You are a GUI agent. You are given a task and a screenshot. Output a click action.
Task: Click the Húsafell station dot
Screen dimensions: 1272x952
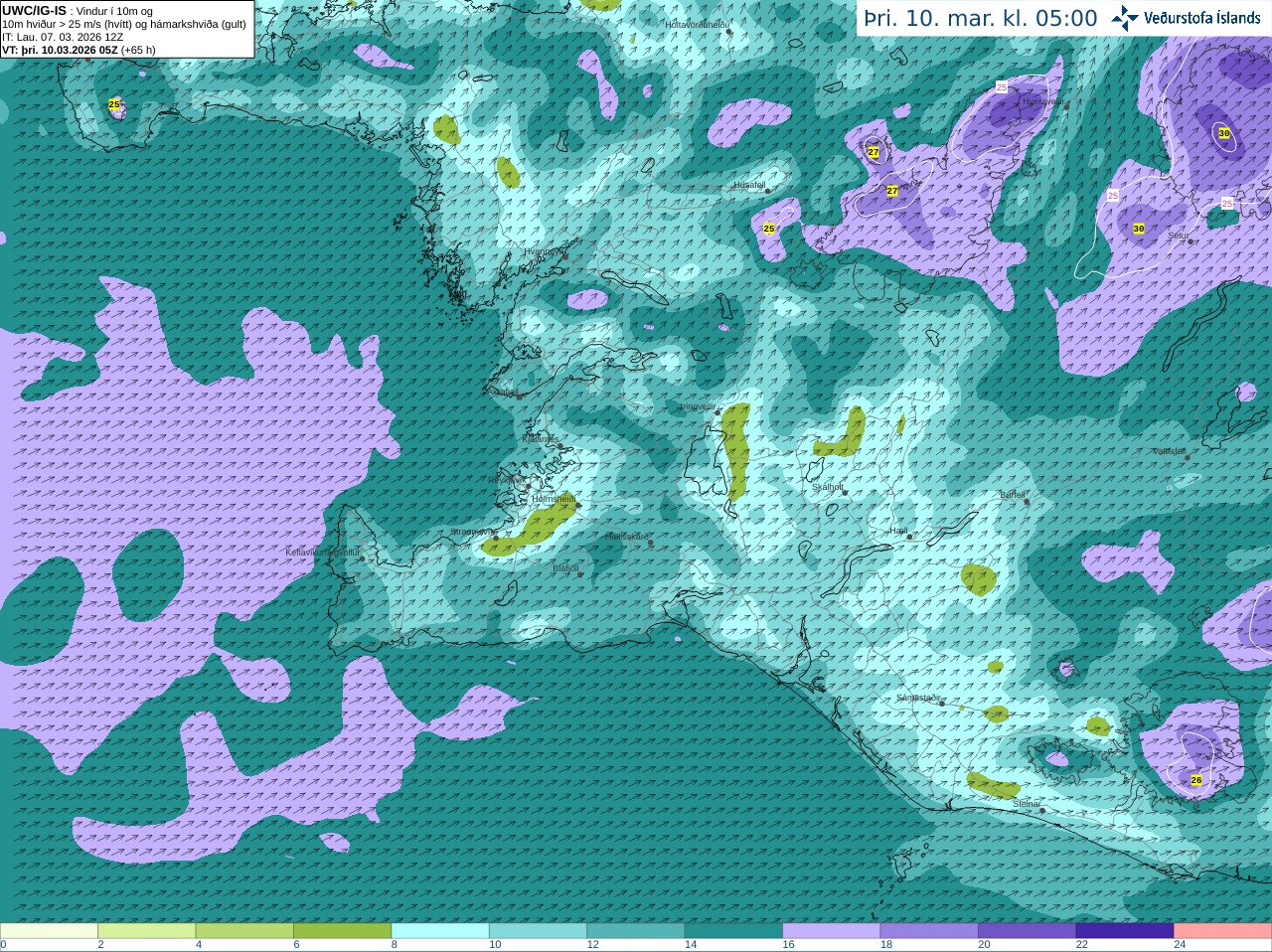767,191
